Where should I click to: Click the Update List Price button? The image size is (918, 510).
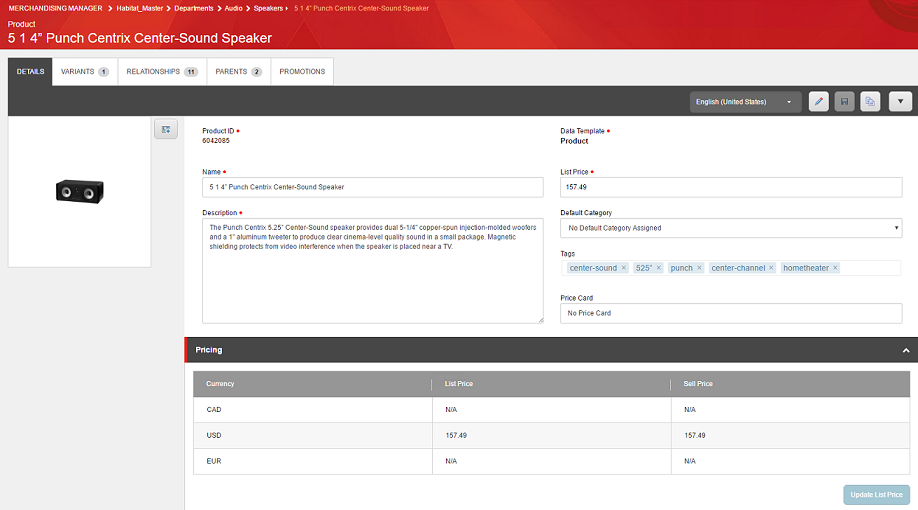coord(876,494)
